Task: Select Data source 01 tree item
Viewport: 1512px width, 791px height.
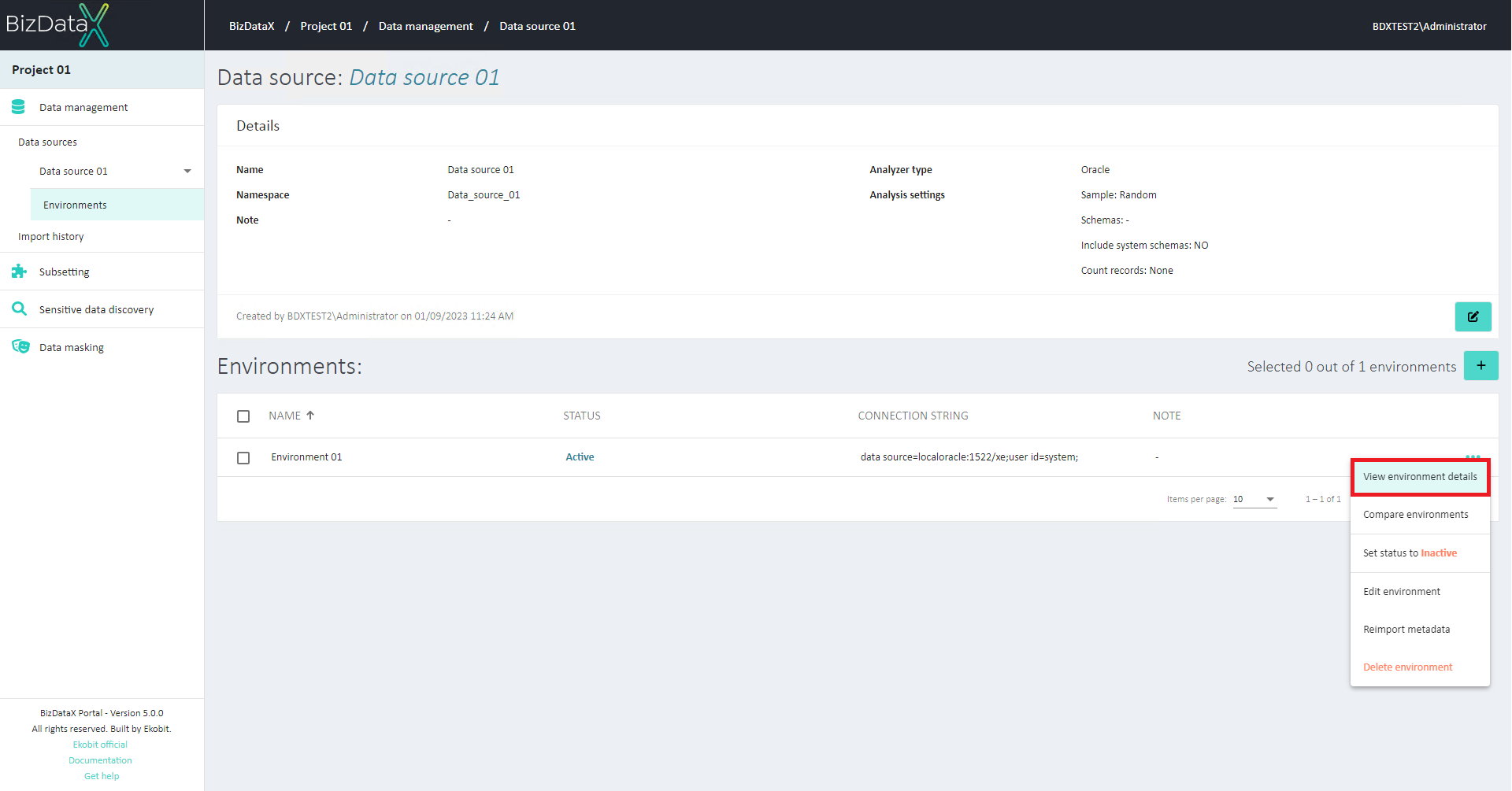Action: pos(73,171)
